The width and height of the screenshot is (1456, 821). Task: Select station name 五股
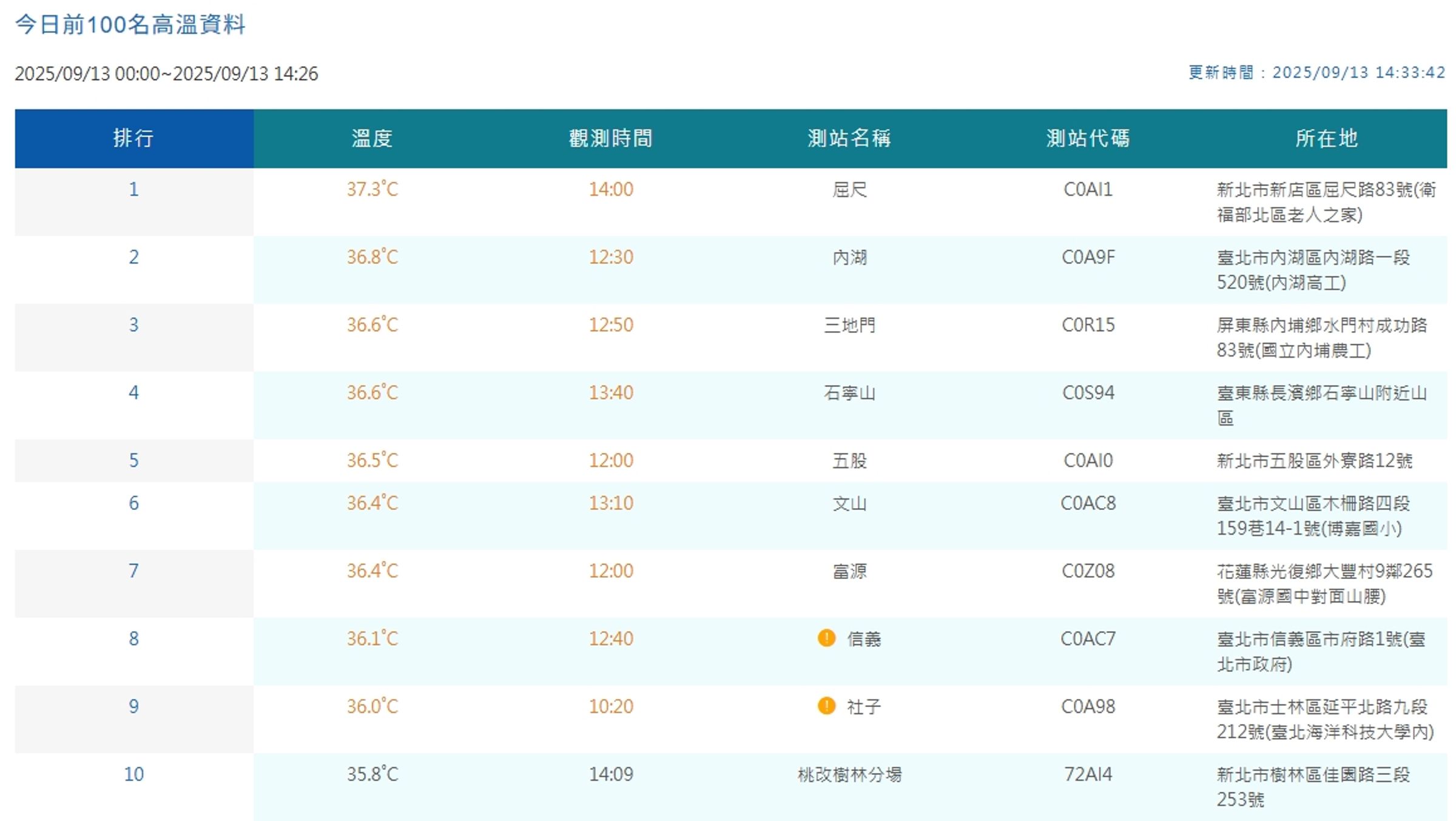[x=849, y=461]
